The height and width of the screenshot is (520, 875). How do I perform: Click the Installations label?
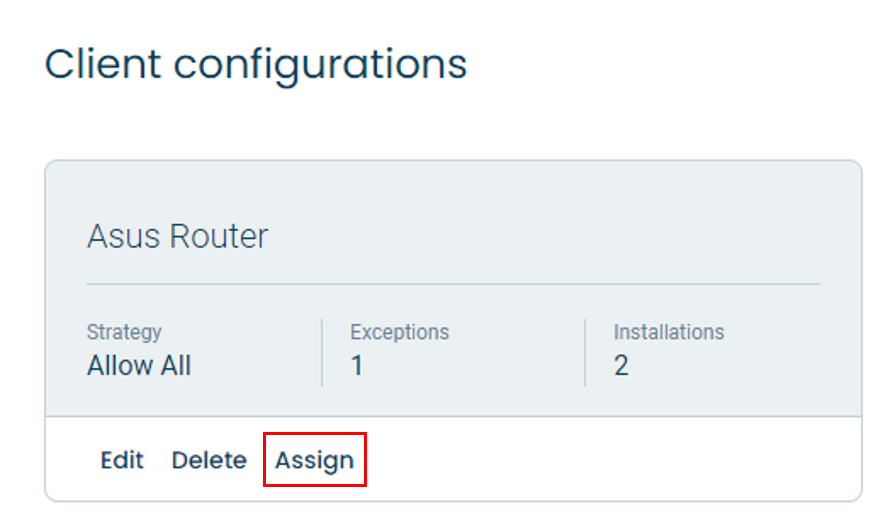[x=669, y=332]
